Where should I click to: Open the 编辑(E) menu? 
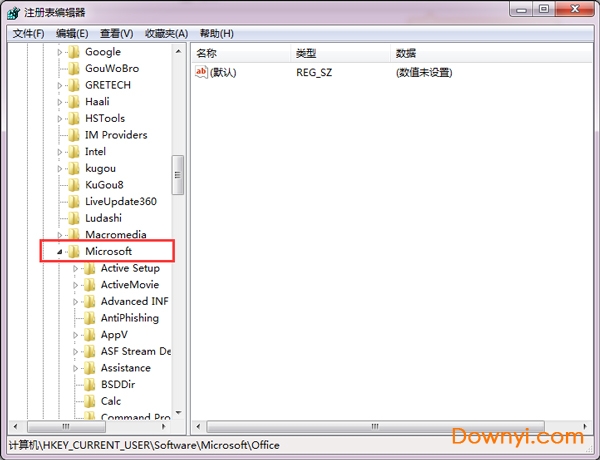72,34
